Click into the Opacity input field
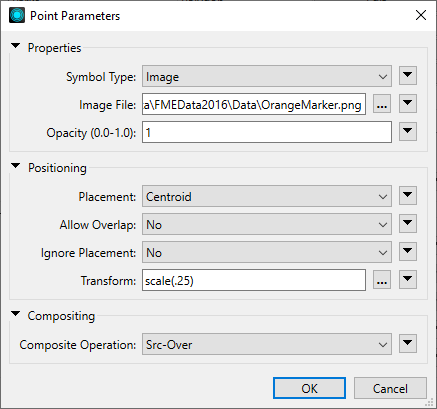 (267, 132)
